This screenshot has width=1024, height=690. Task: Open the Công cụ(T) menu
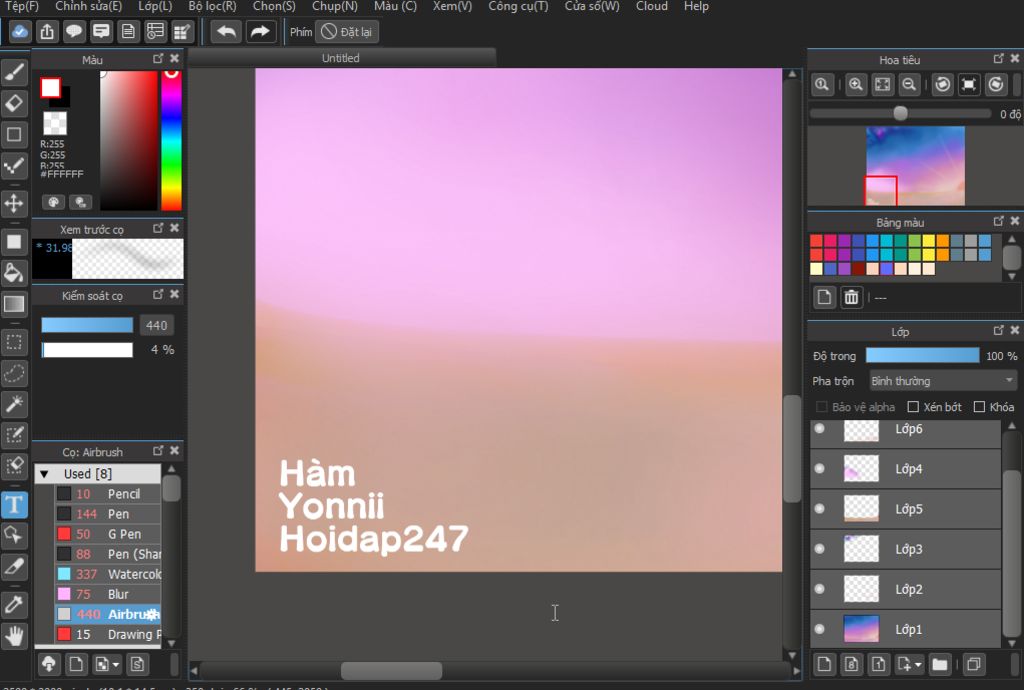519,7
